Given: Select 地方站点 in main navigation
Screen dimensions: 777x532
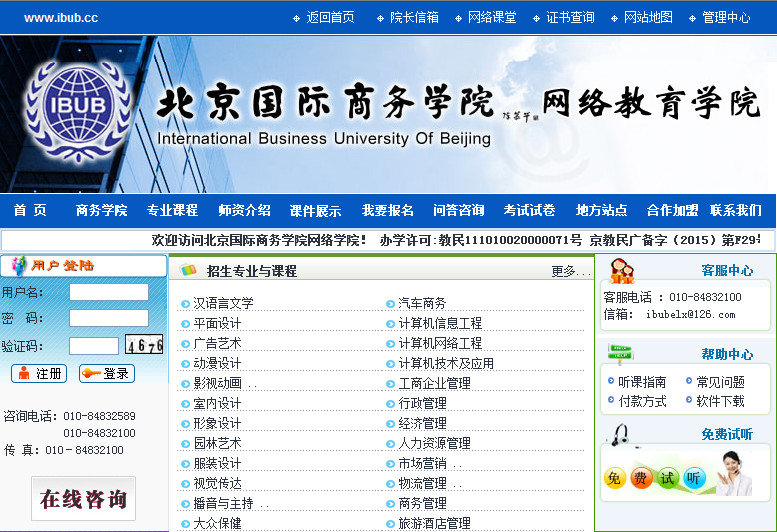Looking at the screenshot, I should 602,210.
